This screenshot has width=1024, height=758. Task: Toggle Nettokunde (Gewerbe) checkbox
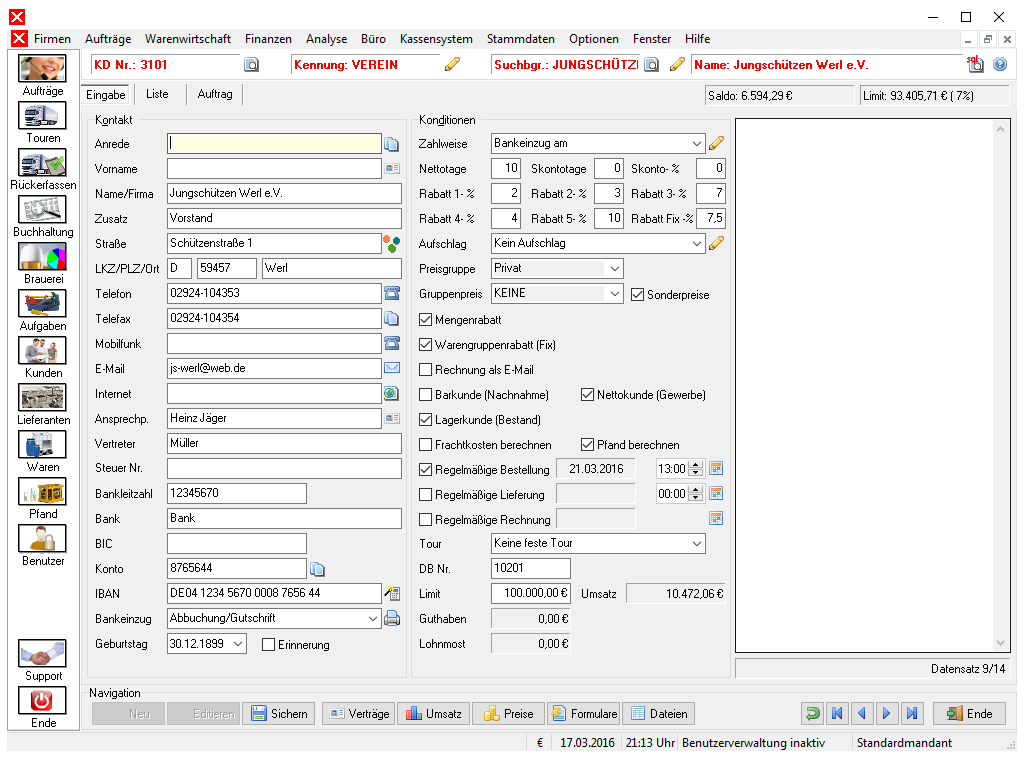pyautogui.click(x=587, y=394)
